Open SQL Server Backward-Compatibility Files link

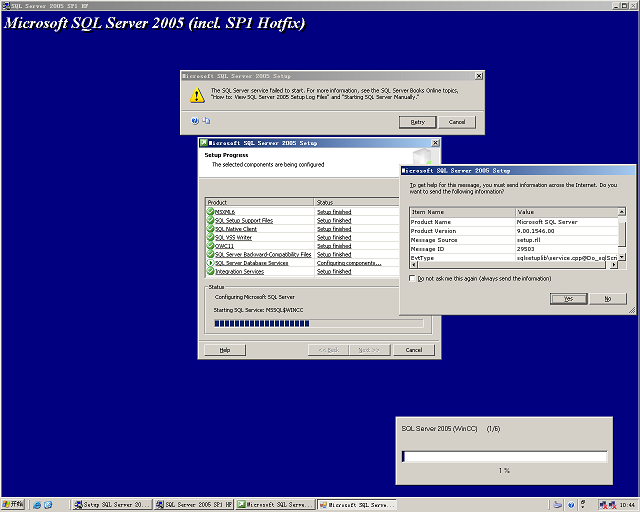click(263, 255)
